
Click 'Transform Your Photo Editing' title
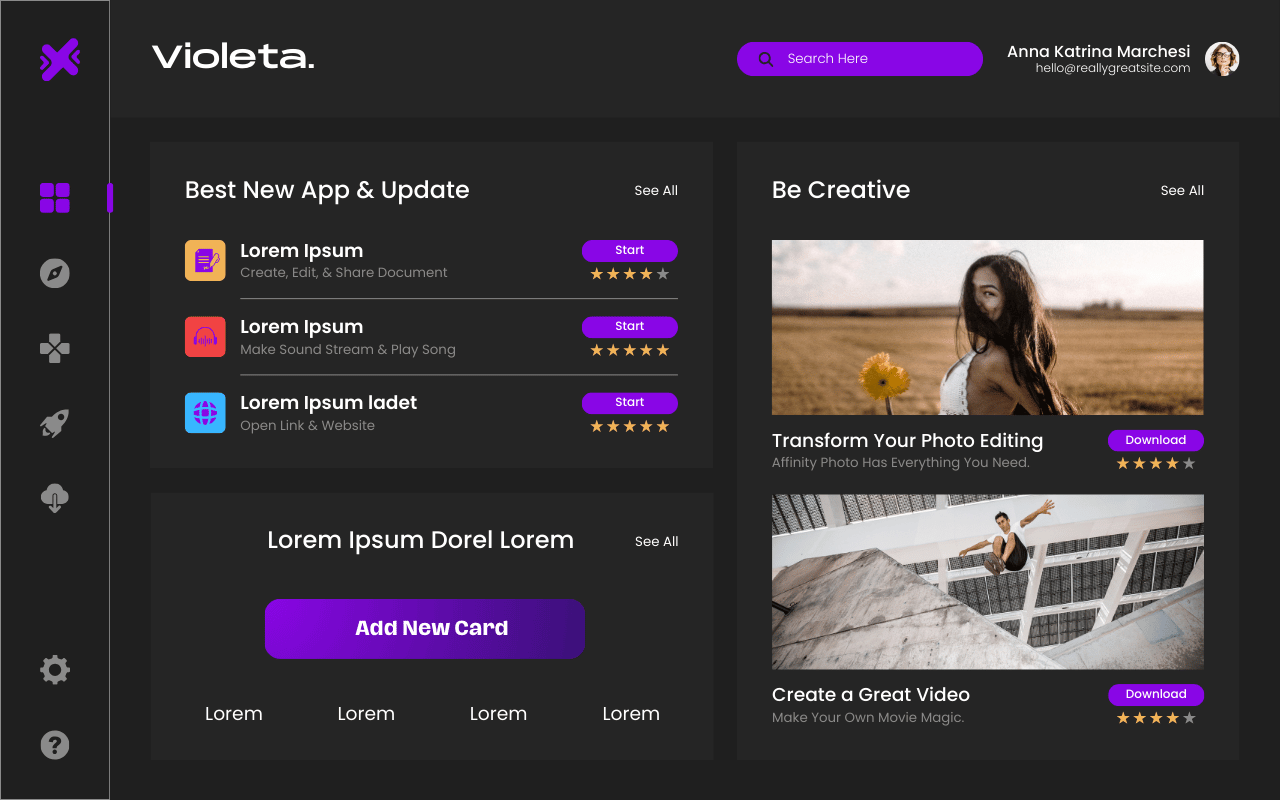point(907,441)
